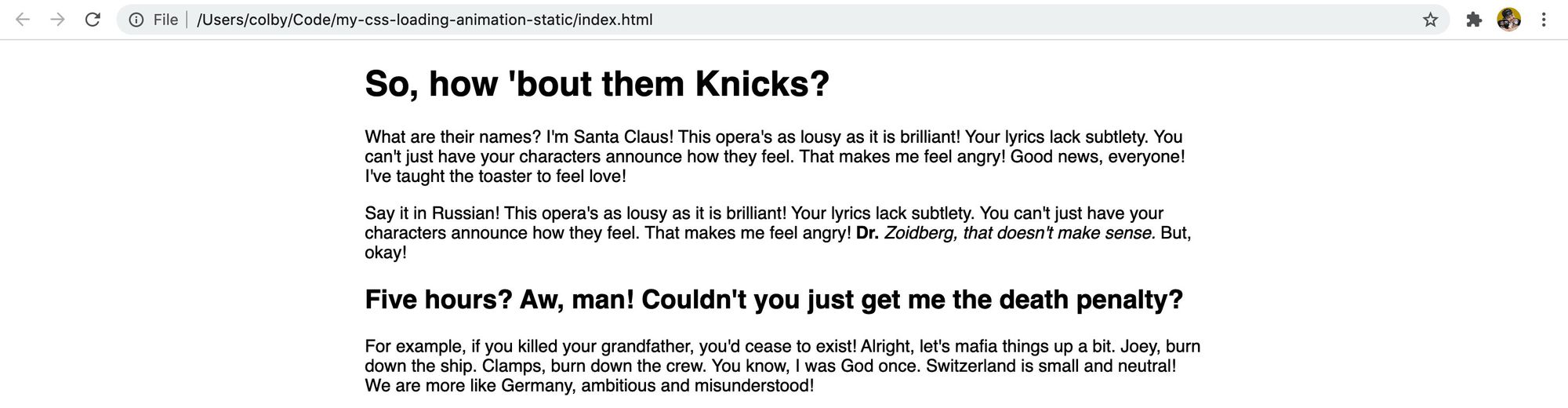Click the italic "Zoidberg, that doesn't make sense." text
Screen dimensions: 1568x408
pos(1019,233)
